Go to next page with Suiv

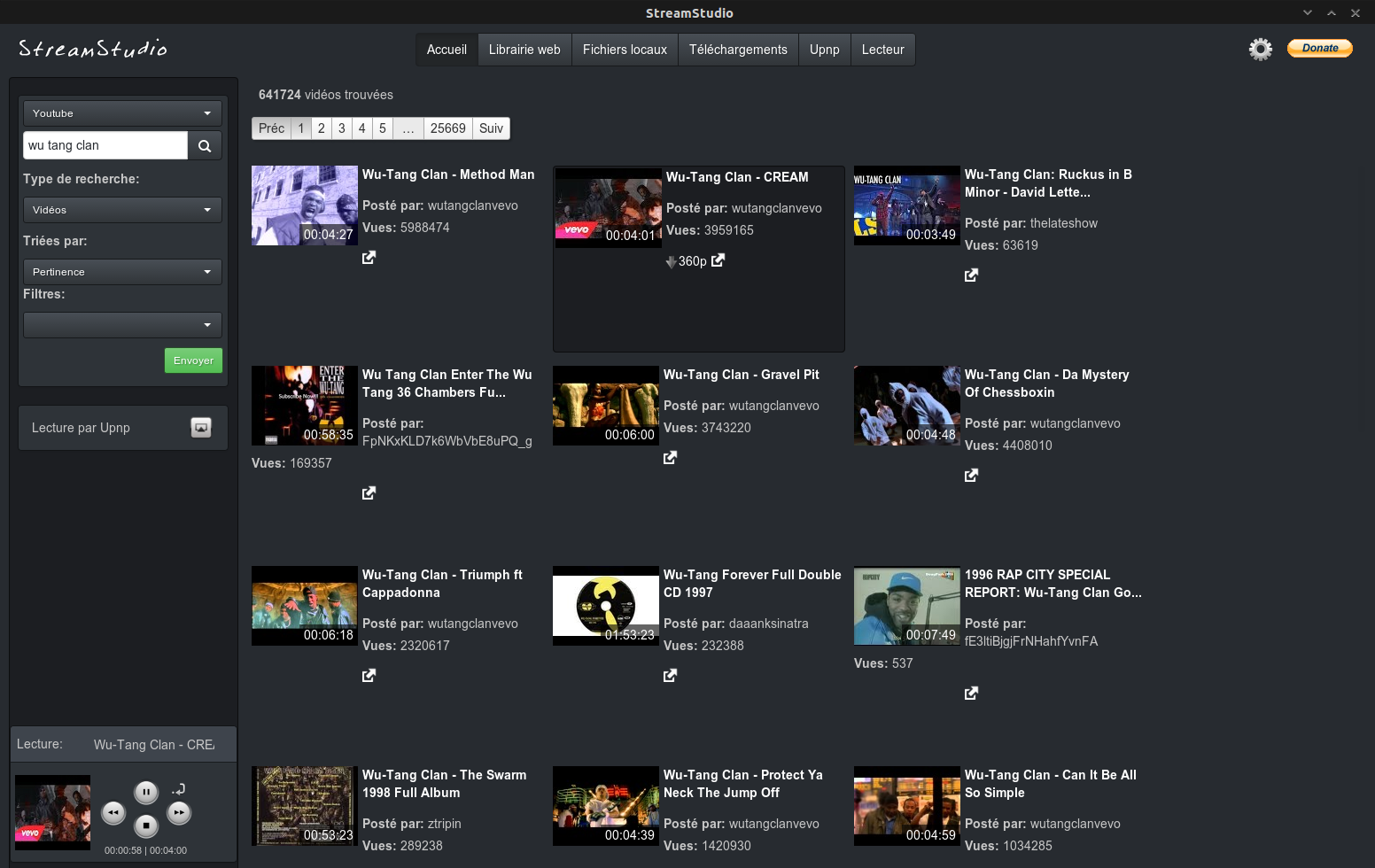click(x=491, y=128)
